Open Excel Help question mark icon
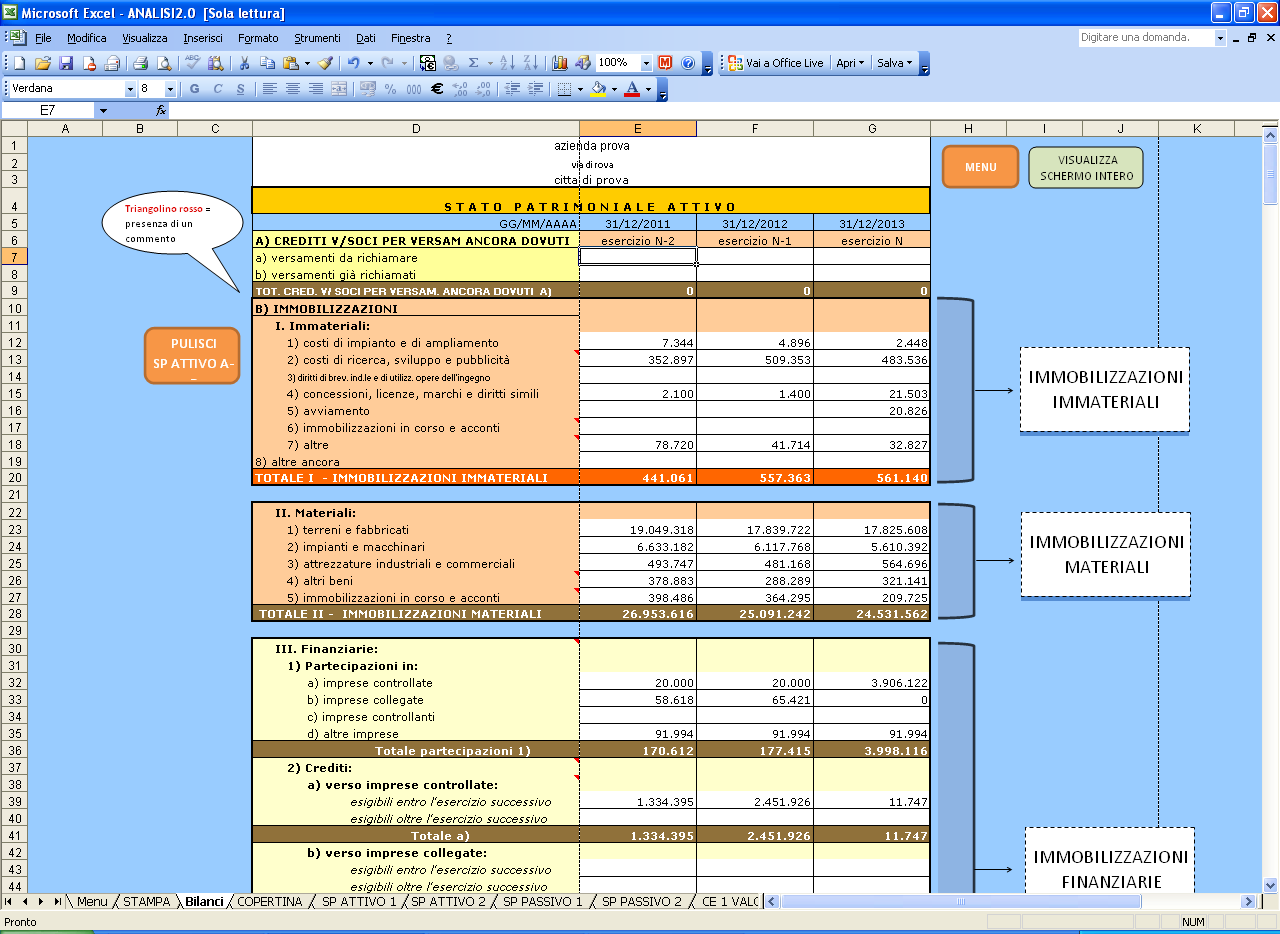 click(688, 63)
